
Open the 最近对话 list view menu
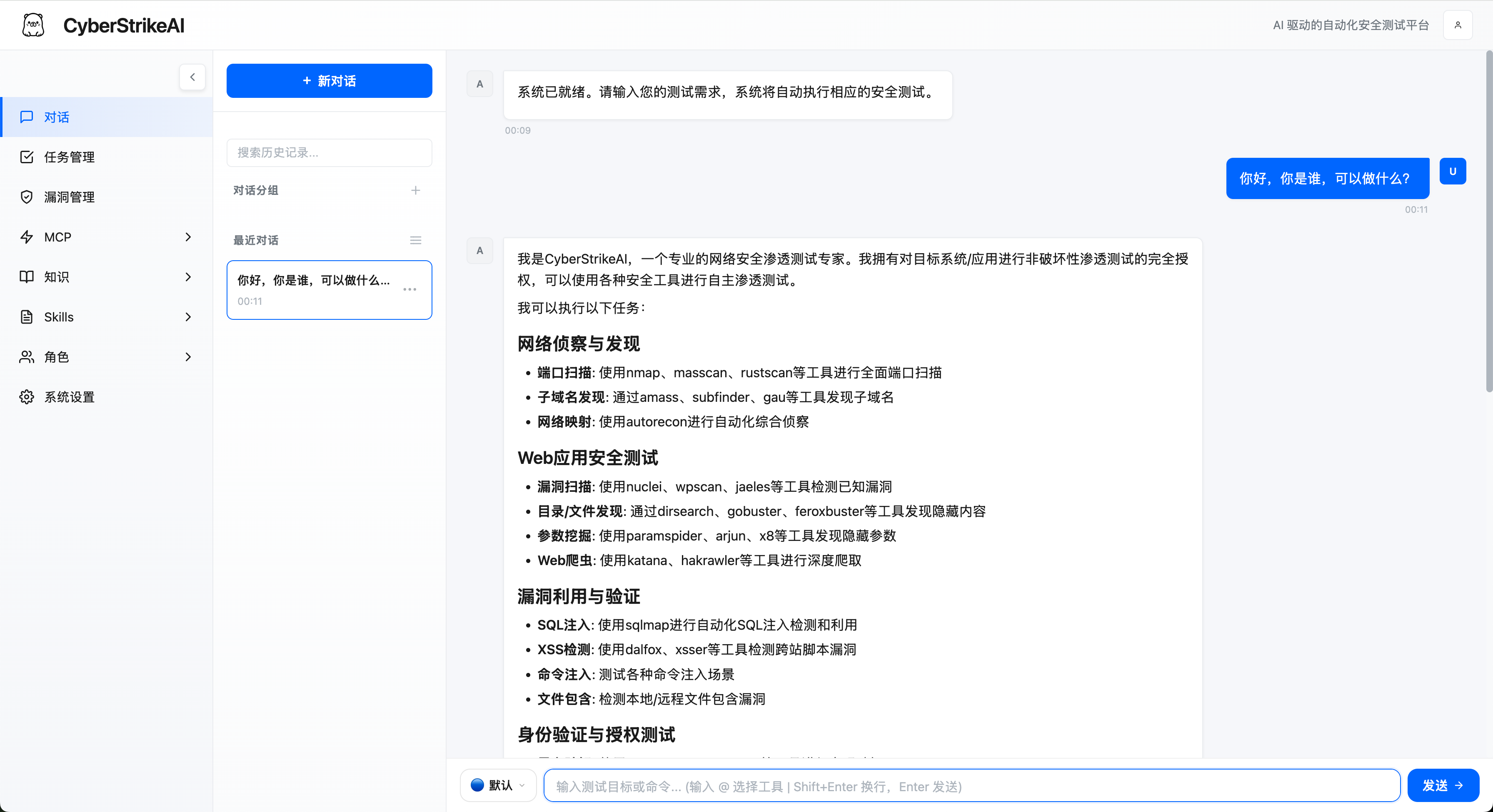point(416,240)
